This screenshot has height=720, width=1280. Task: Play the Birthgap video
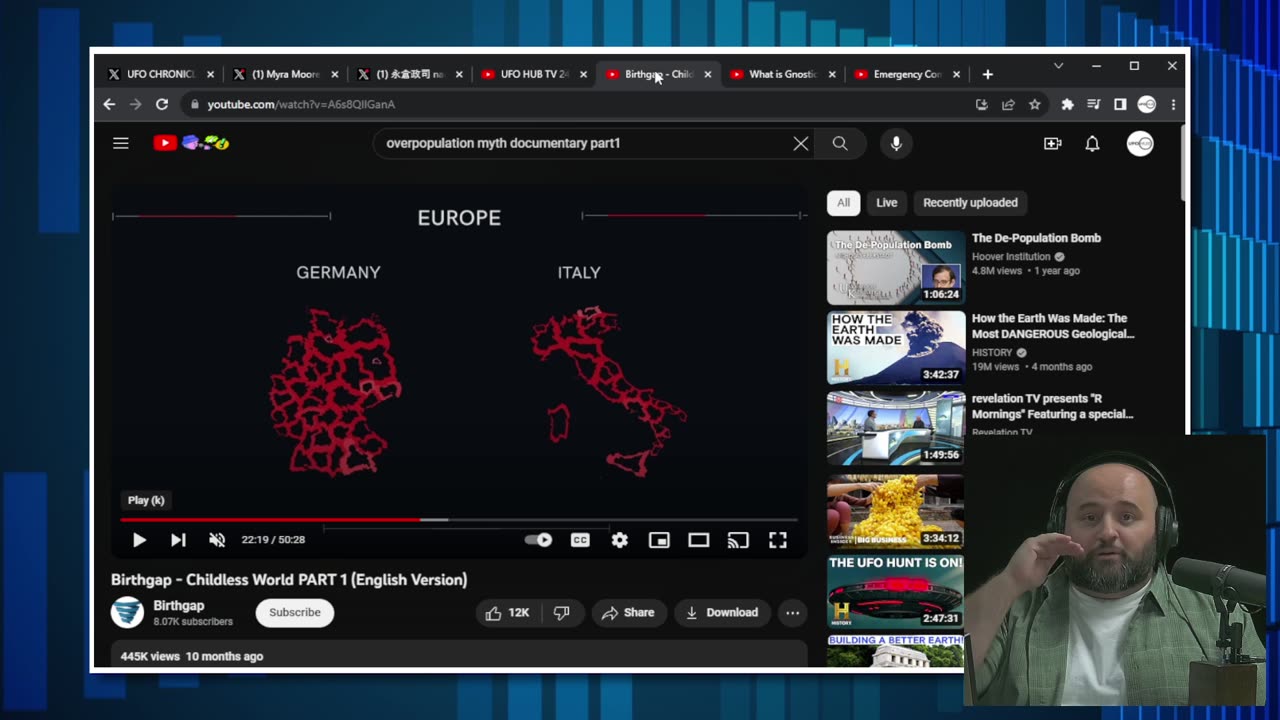(139, 540)
